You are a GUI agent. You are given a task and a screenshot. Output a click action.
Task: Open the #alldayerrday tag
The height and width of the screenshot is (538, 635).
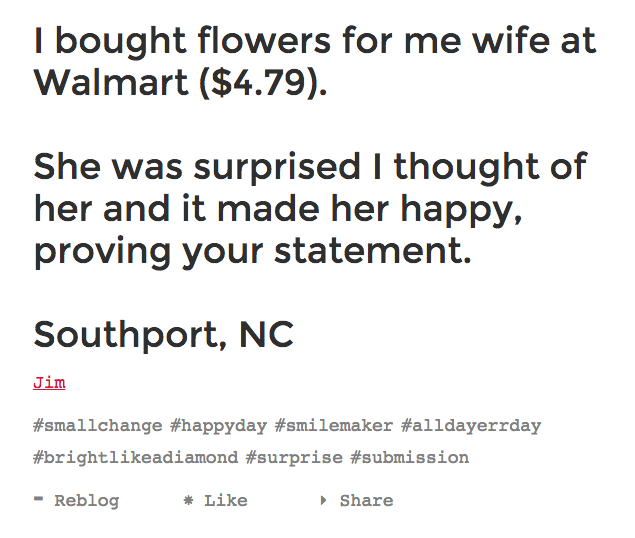[x=471, y=426]
